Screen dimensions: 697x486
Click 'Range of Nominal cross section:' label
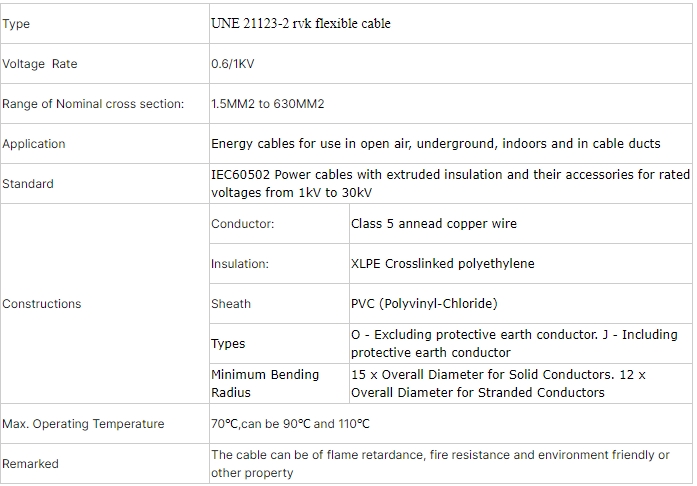[93, 104]
